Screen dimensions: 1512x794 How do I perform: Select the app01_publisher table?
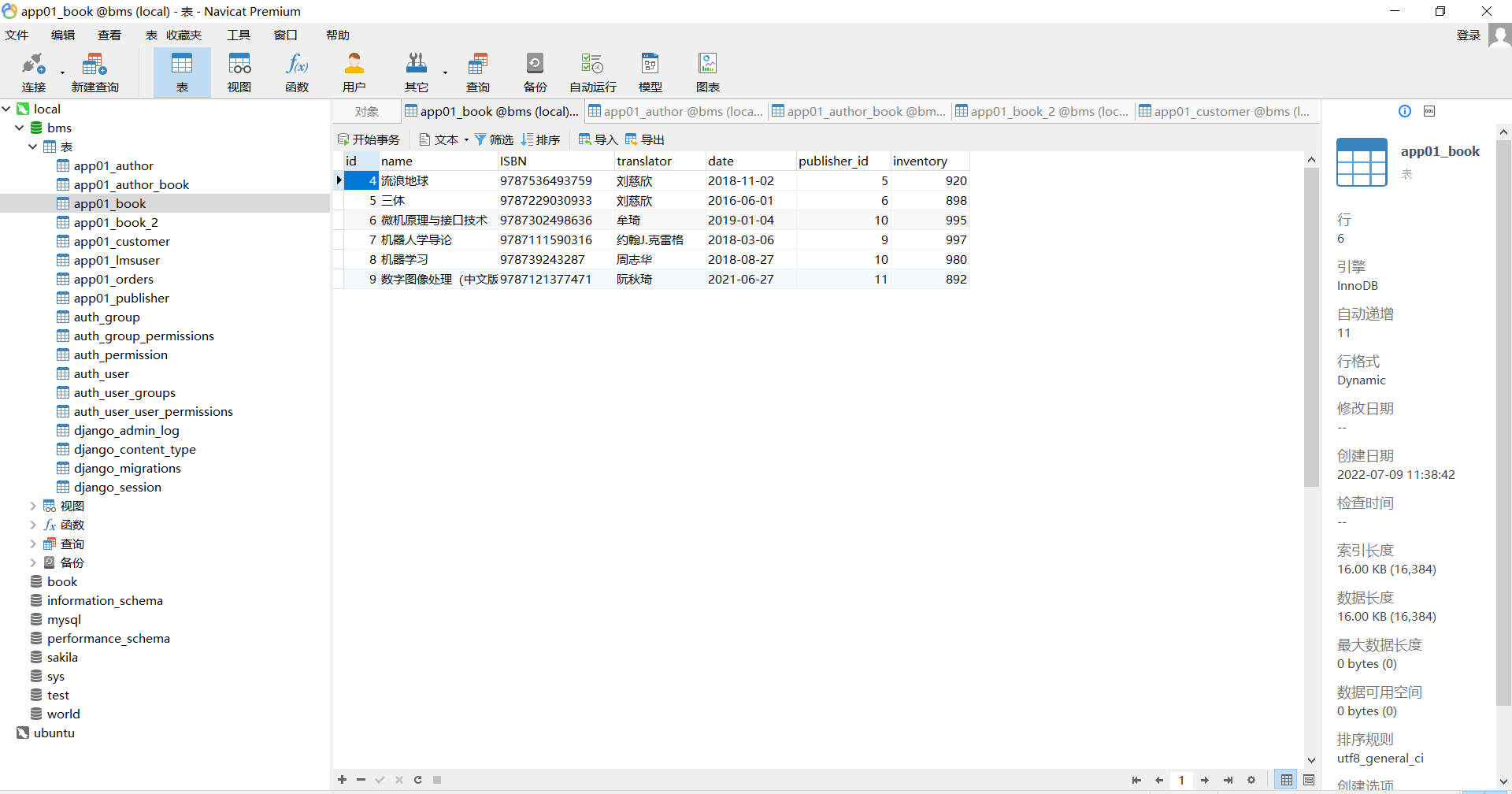tap(121, 299)
